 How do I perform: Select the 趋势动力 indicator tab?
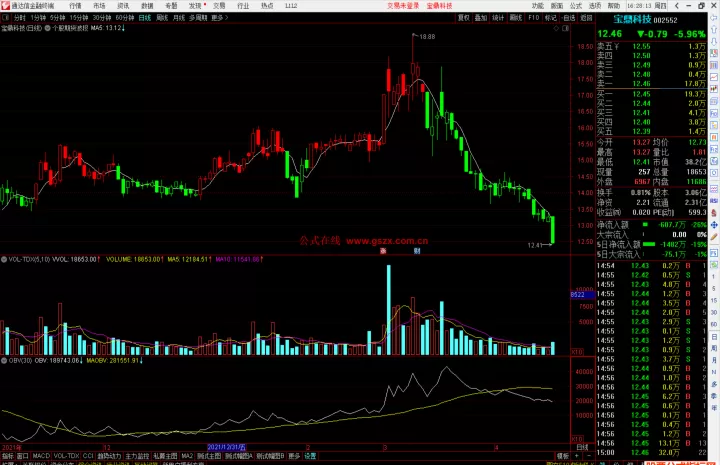pyautogui.click(x=109, y=456)
